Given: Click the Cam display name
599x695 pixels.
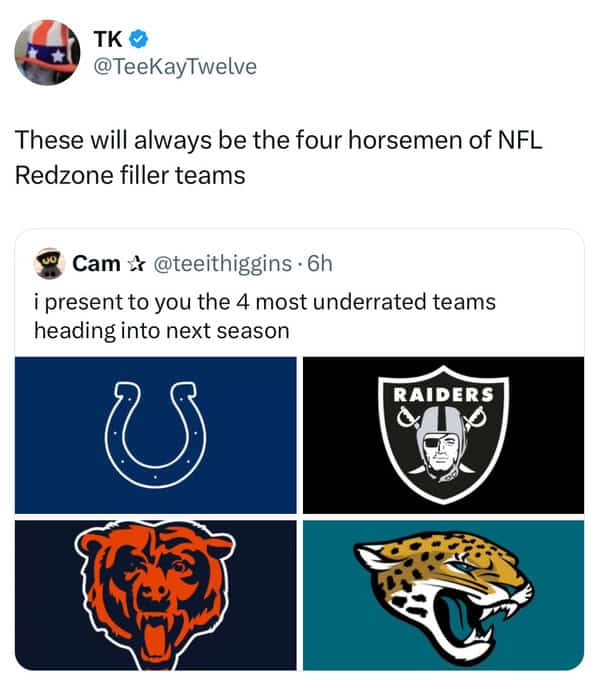Looking at the screenshot, I should [x=96, y=264].
